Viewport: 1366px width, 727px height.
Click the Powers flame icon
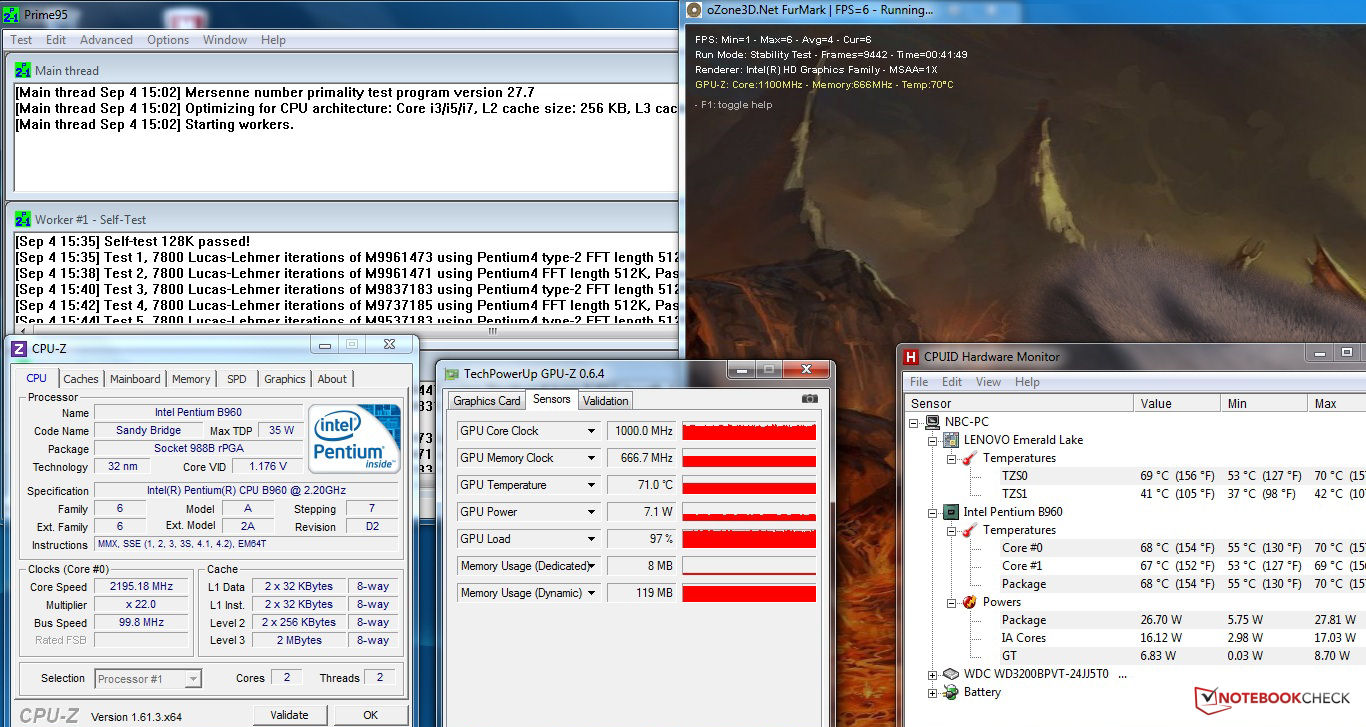[x=969, y=602]
